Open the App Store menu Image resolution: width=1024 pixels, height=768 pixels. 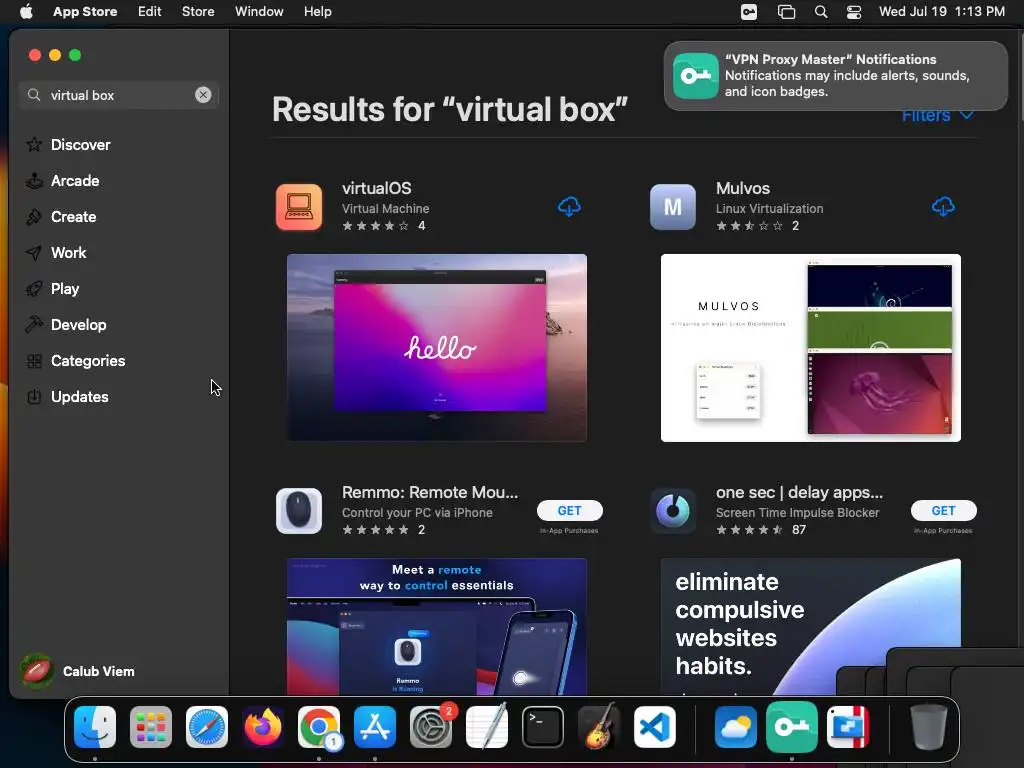[x=85, y=12]
